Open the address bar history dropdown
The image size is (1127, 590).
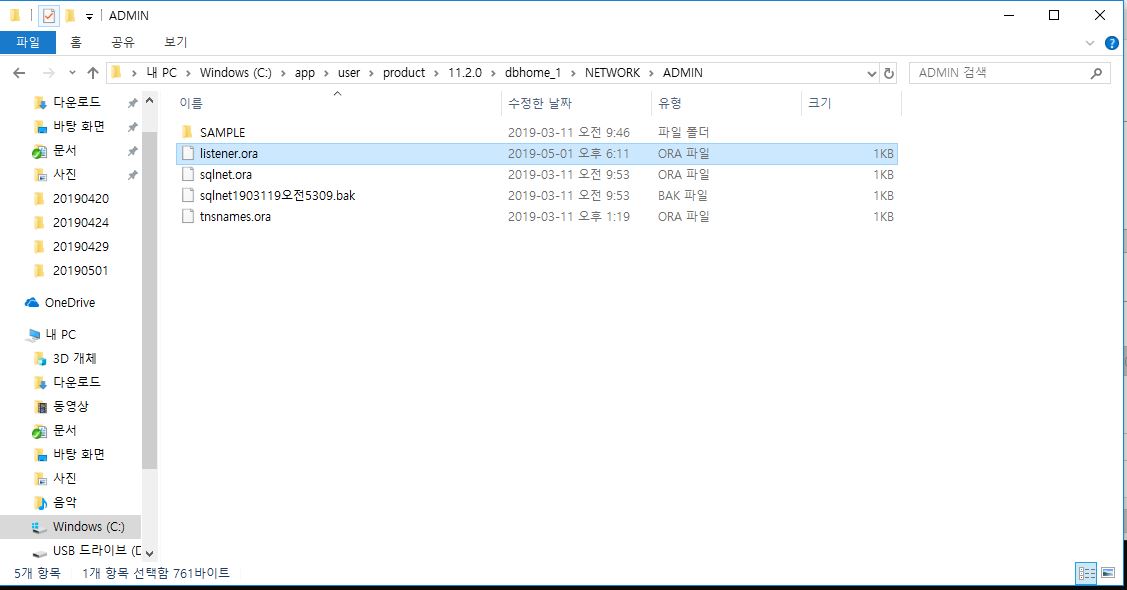click(x=871, y=73)
